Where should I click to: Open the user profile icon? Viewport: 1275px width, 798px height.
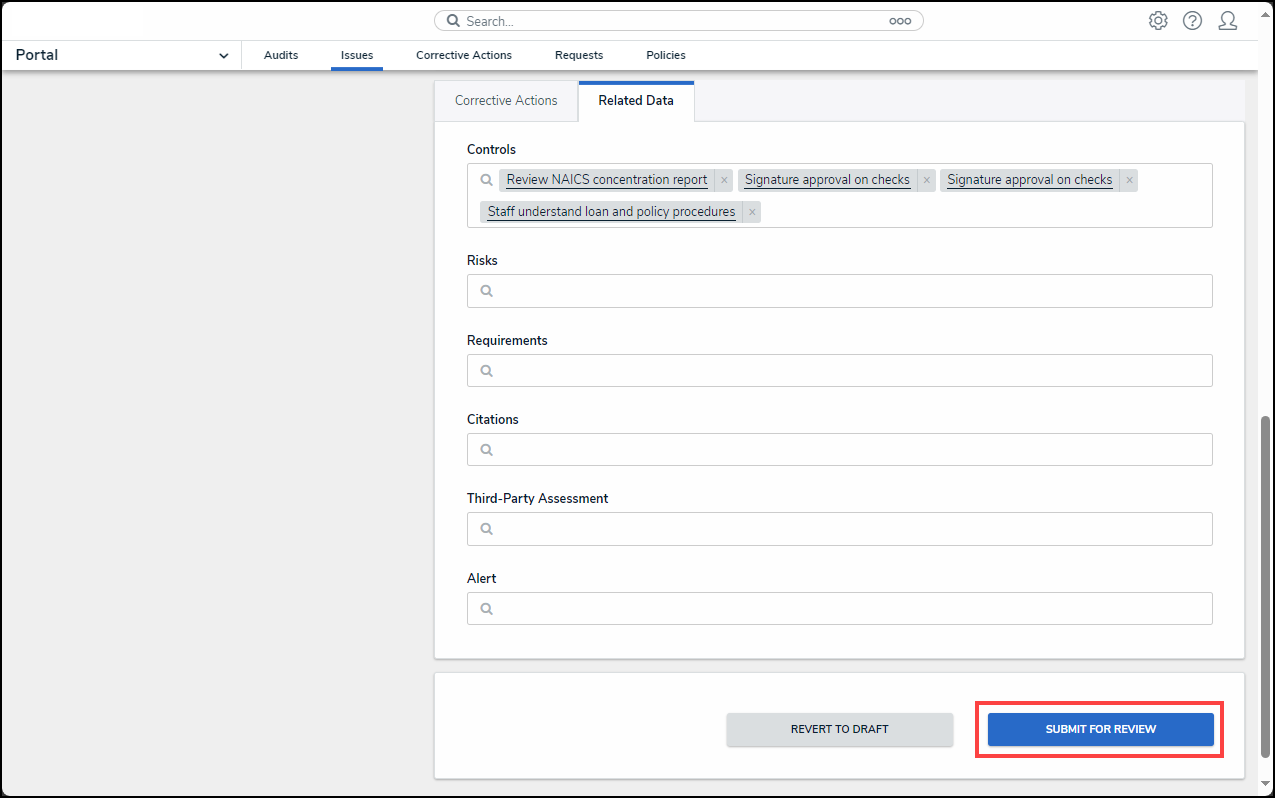pos(1227,21)
